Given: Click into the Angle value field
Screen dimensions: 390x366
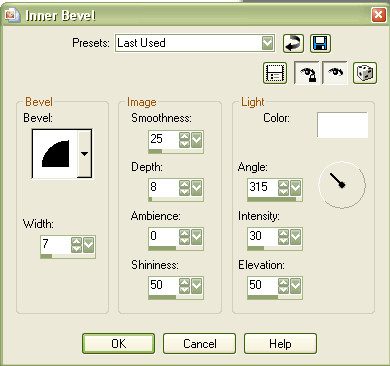Looking at the screenshot, I should tap(263, 188).
